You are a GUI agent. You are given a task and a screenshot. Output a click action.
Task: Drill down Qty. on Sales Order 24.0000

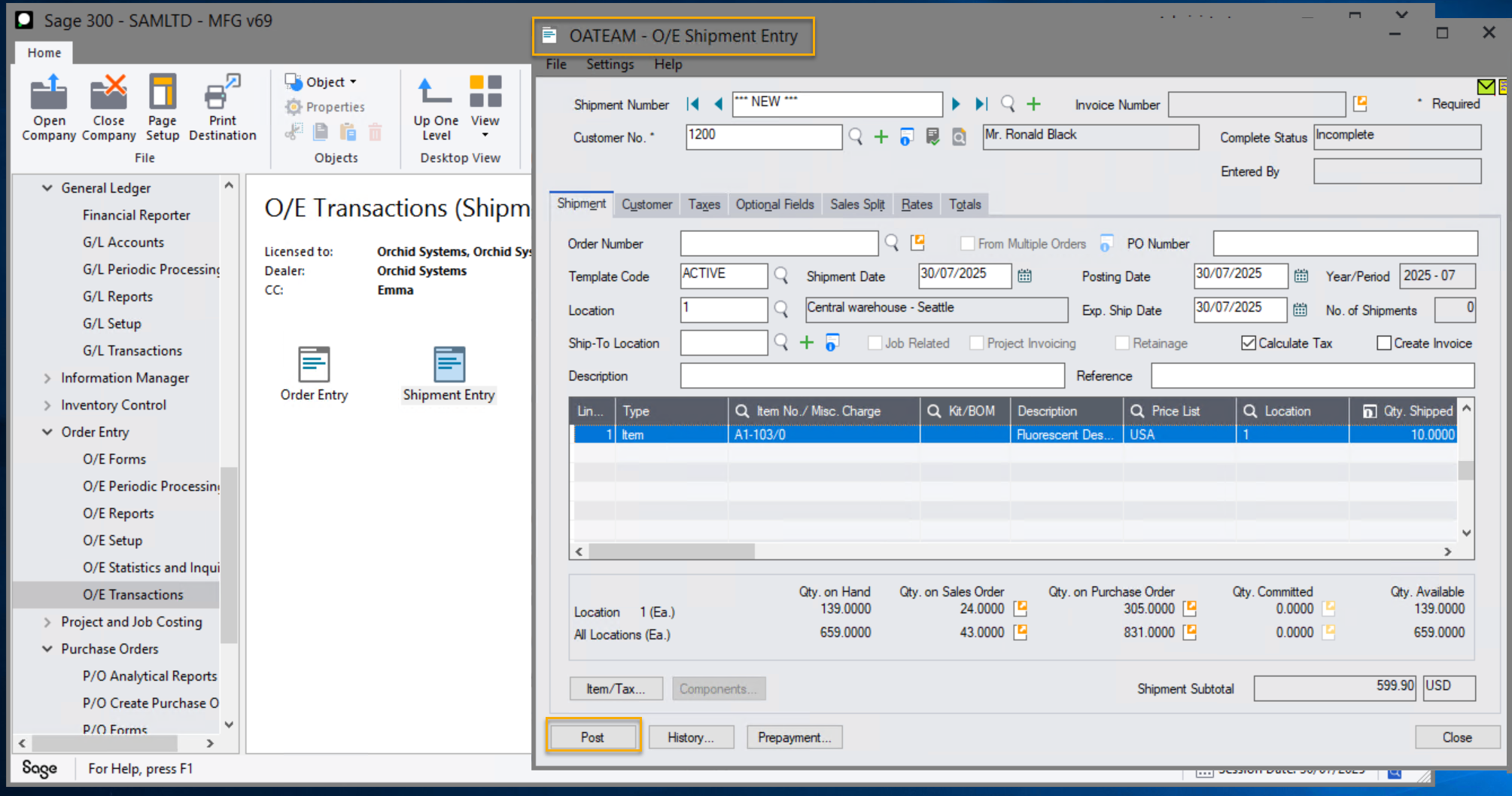click(1021, 608)
